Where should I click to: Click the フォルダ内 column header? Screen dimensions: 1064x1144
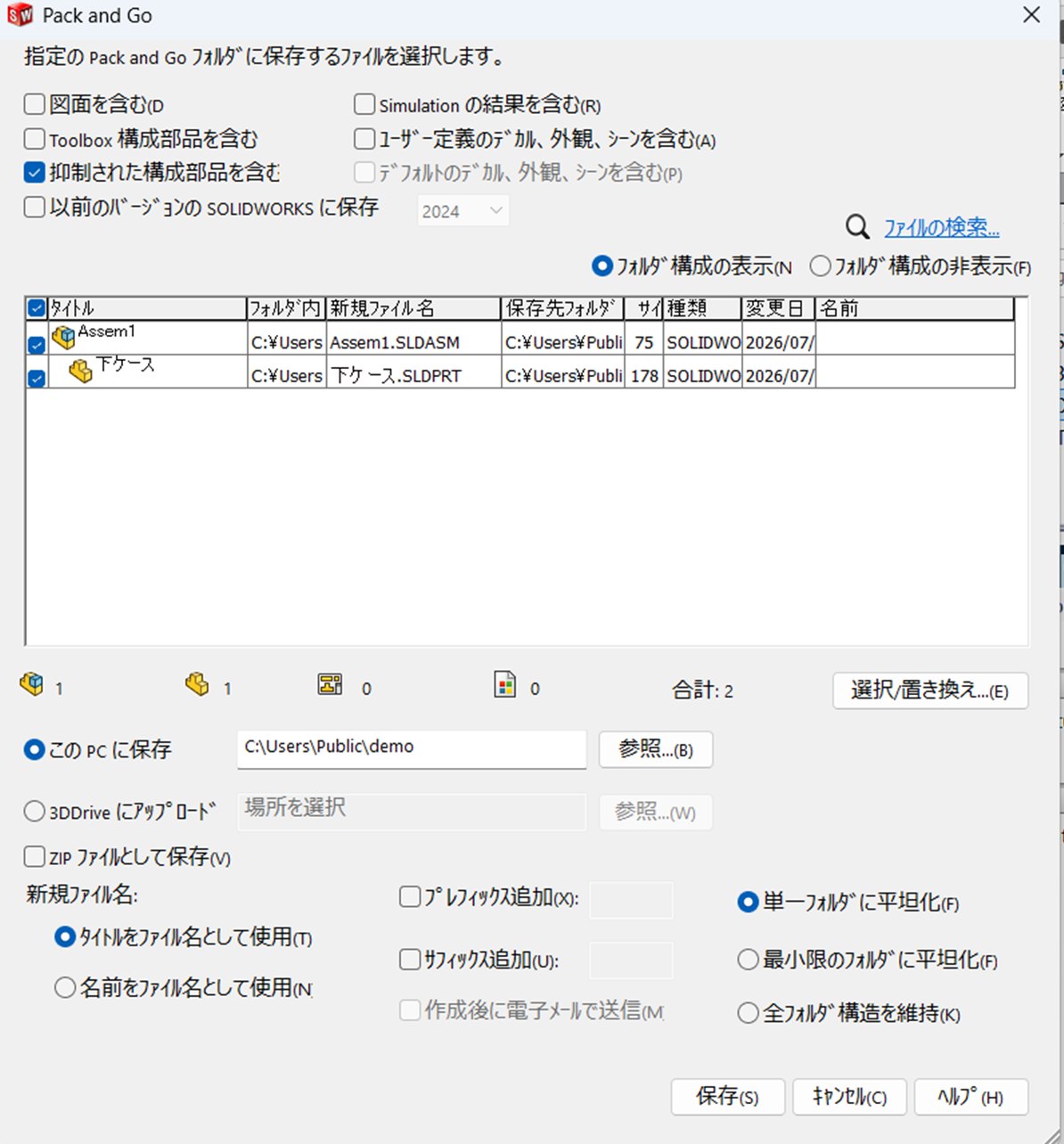pos(286,308)
